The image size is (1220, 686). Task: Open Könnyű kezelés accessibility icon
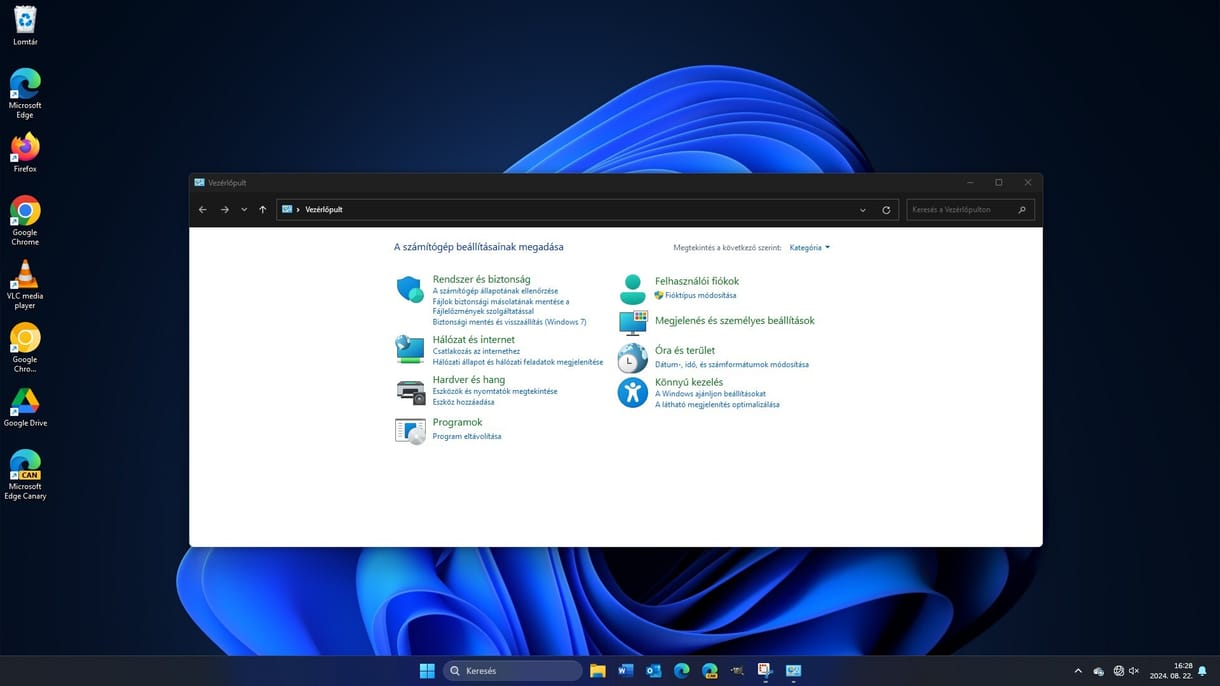[632, 392]
